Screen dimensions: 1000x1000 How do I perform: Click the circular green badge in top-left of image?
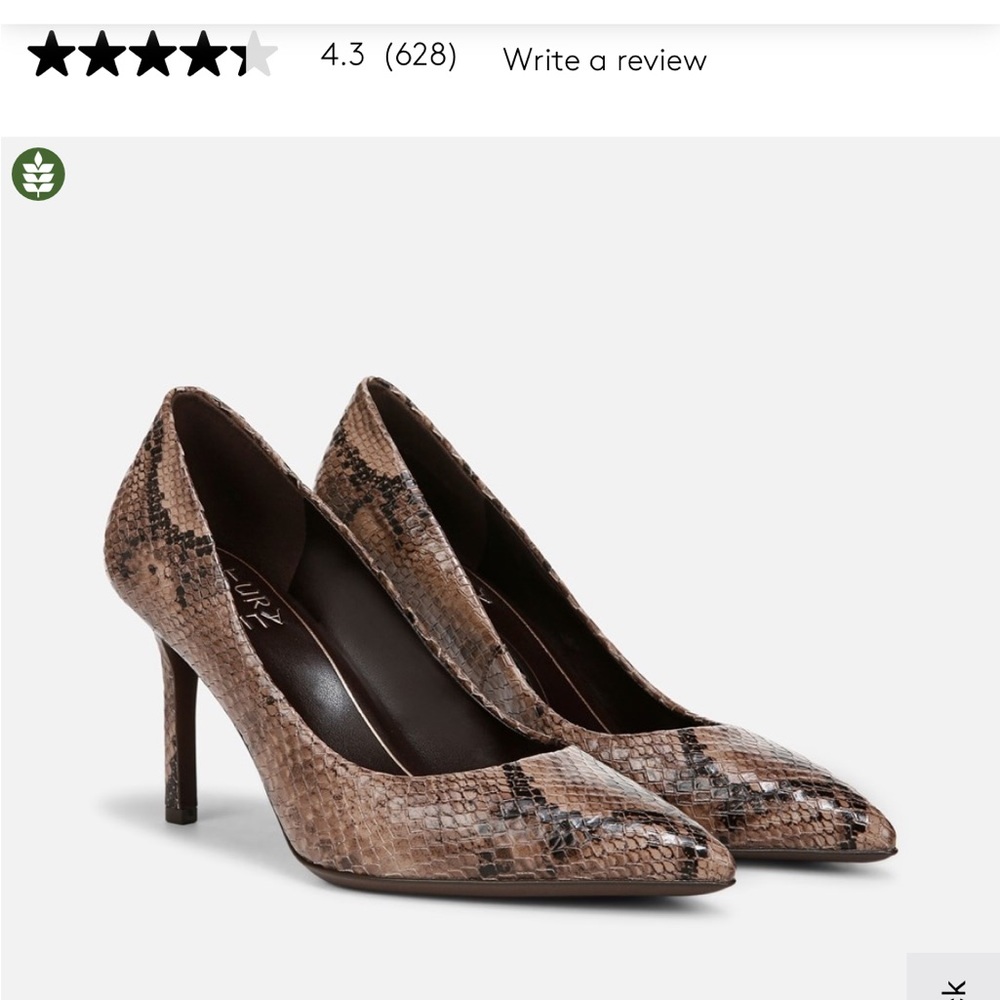click(x=37, y=175)
